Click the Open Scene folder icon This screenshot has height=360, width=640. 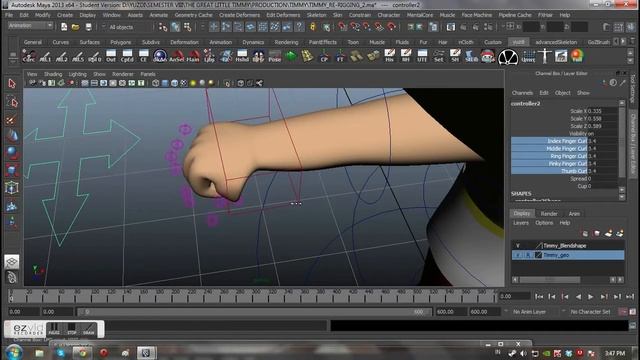[76, 27]
